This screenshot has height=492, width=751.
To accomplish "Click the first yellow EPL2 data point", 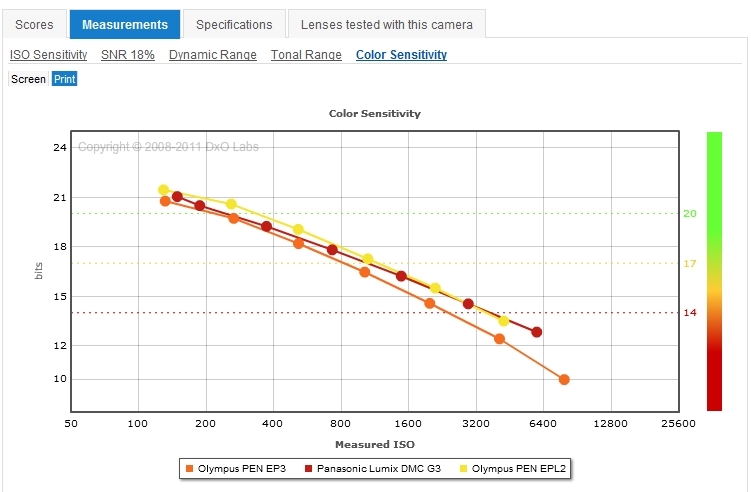I will tap(163, 190).
